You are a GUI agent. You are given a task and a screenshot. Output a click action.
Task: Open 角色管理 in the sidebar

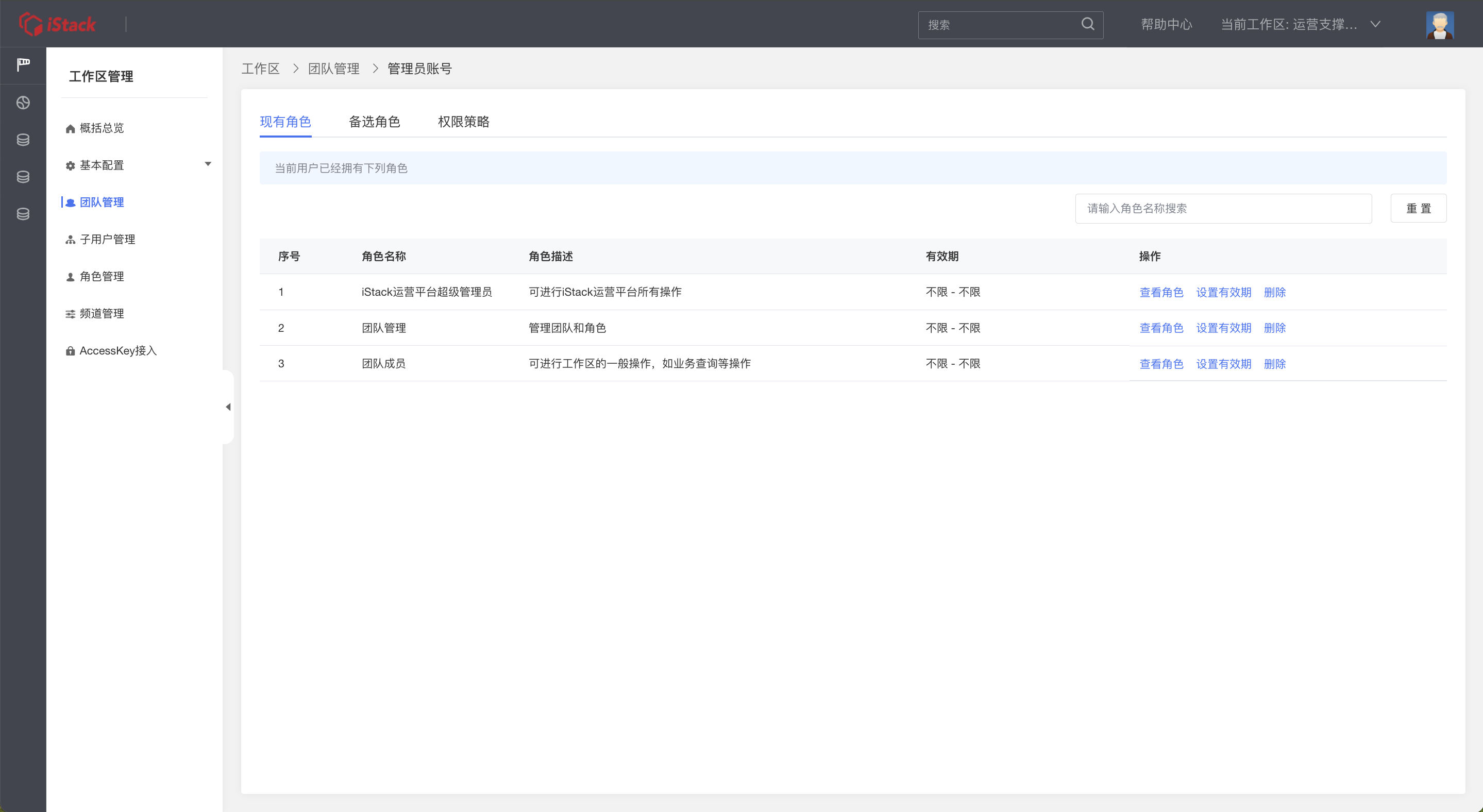[102, 276]
